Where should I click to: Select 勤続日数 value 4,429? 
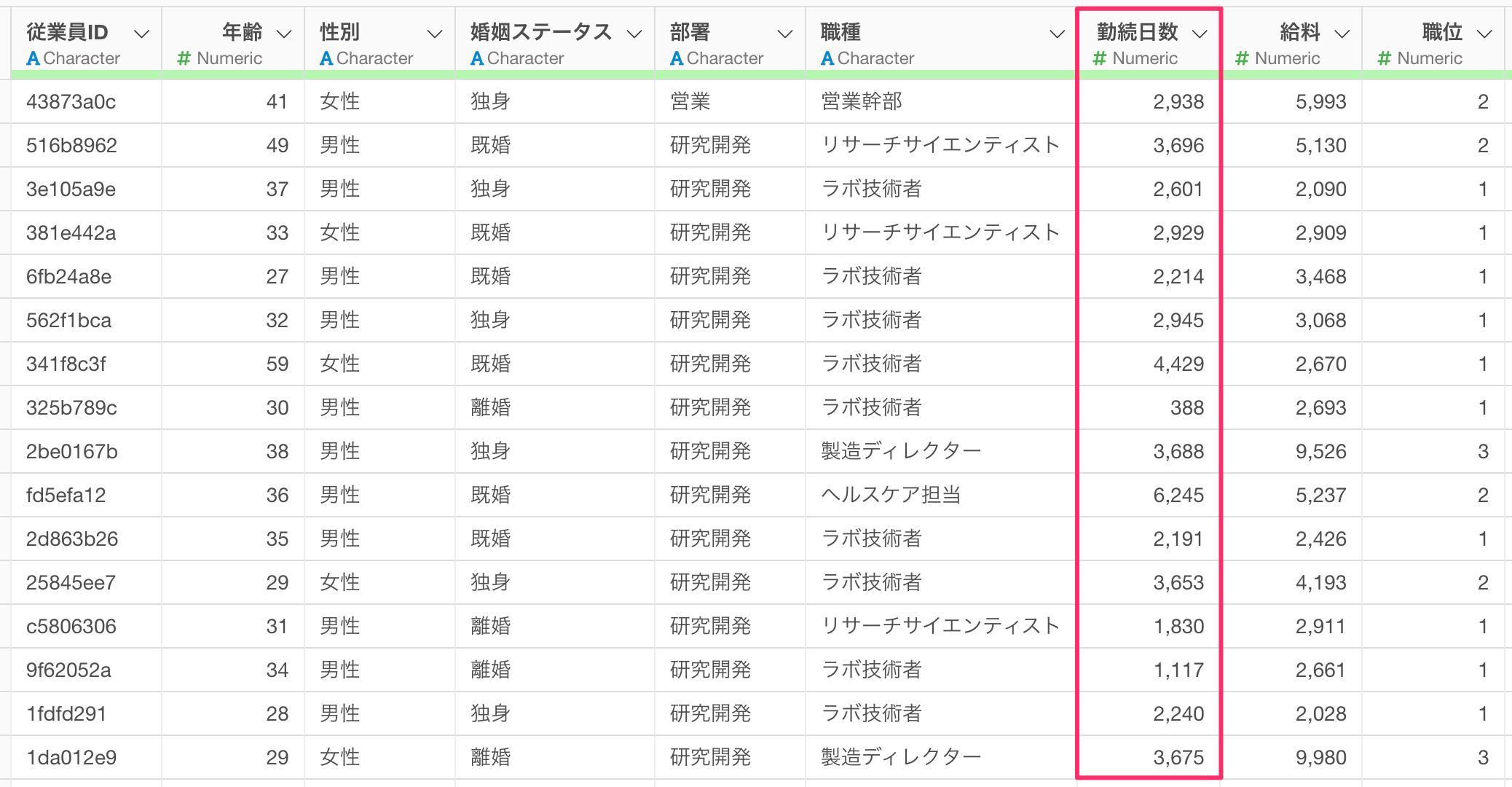point(1178,364)
